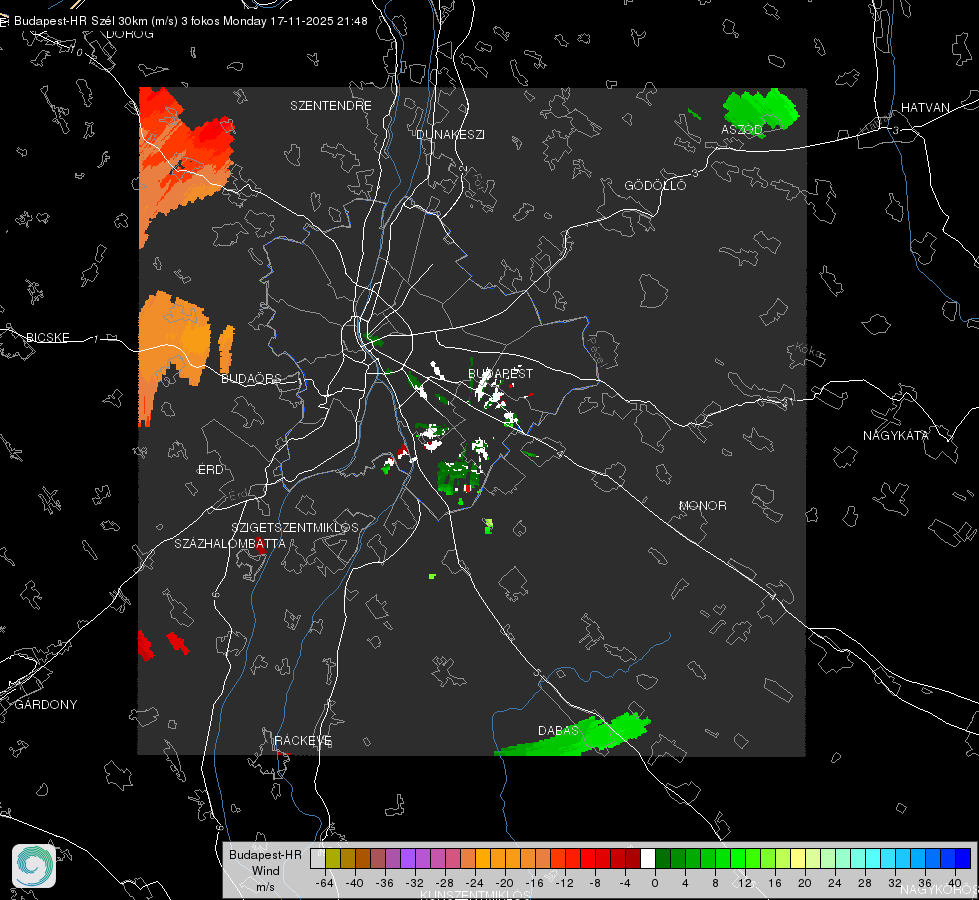Image resolution: width=979 pixels, height=900 pixels.
Task: Click the green wind echo near ASZÓD
Action: coord(760,110)
